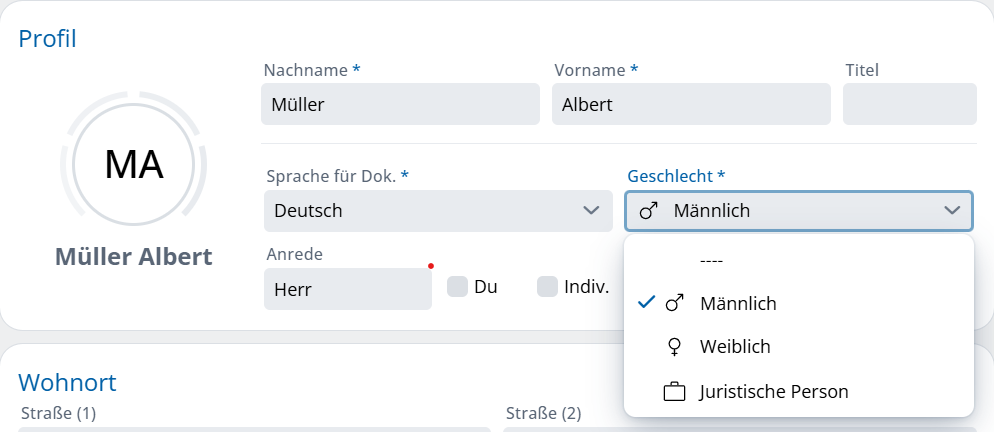
Task: Click the MA initials avatar circle
Action: 134,165
